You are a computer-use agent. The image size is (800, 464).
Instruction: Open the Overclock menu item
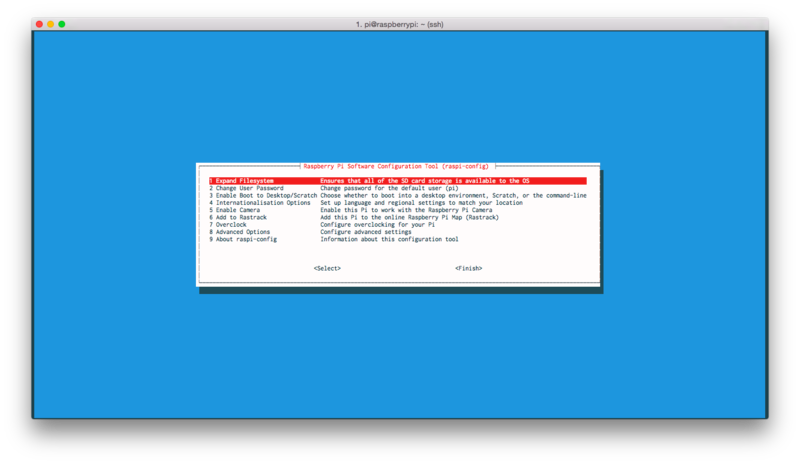click(228, 225)
